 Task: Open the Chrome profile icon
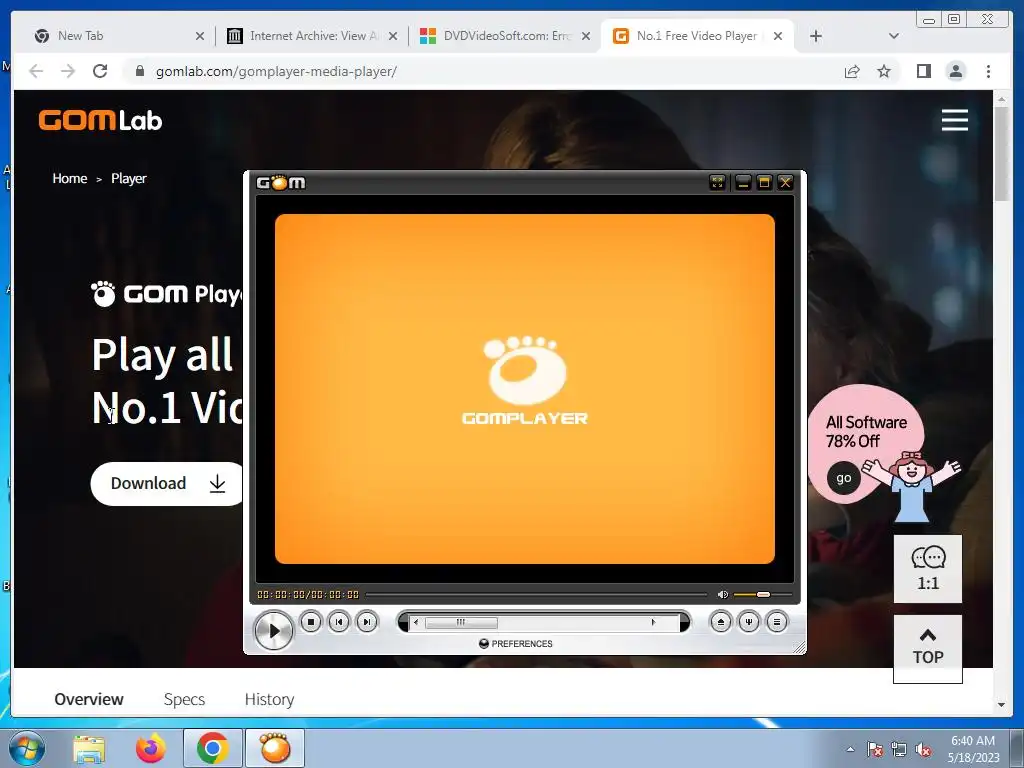955,71
